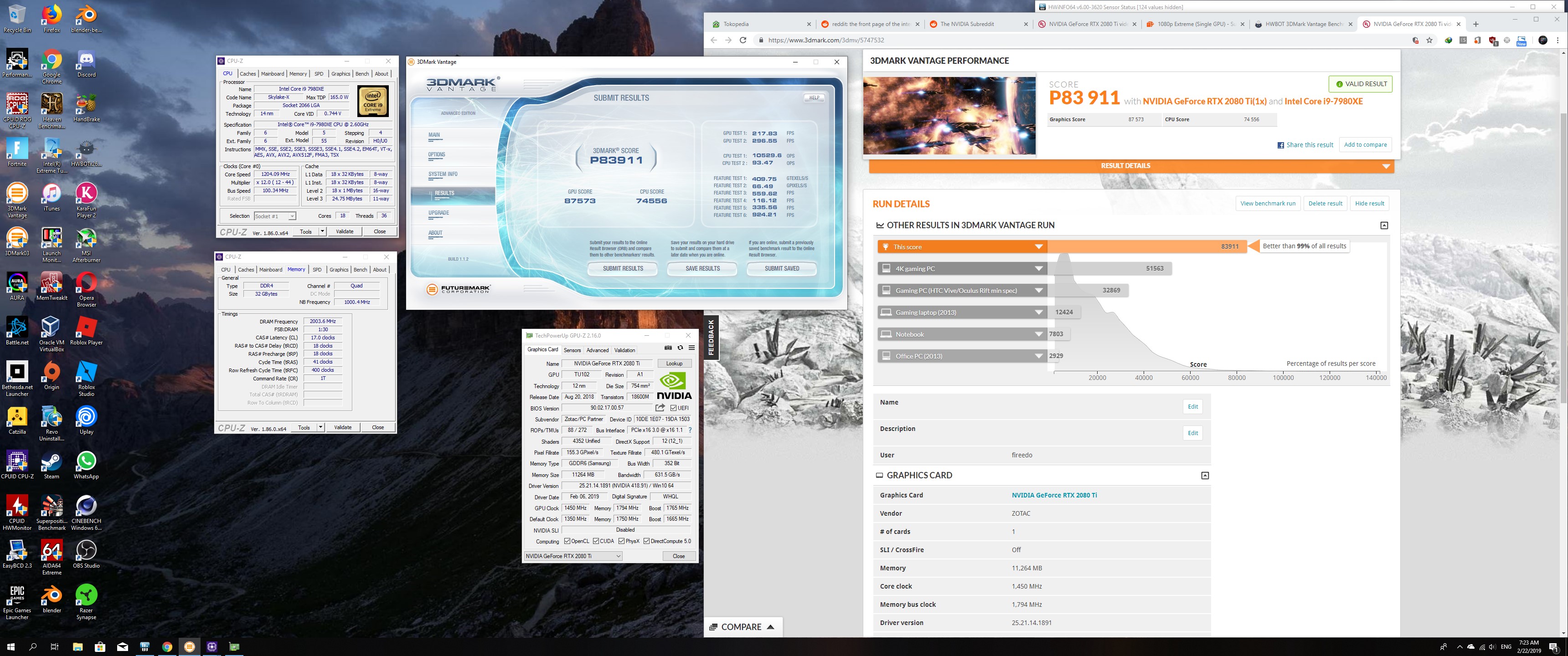Click the Add to compare button

click(x=1365, y=145)
